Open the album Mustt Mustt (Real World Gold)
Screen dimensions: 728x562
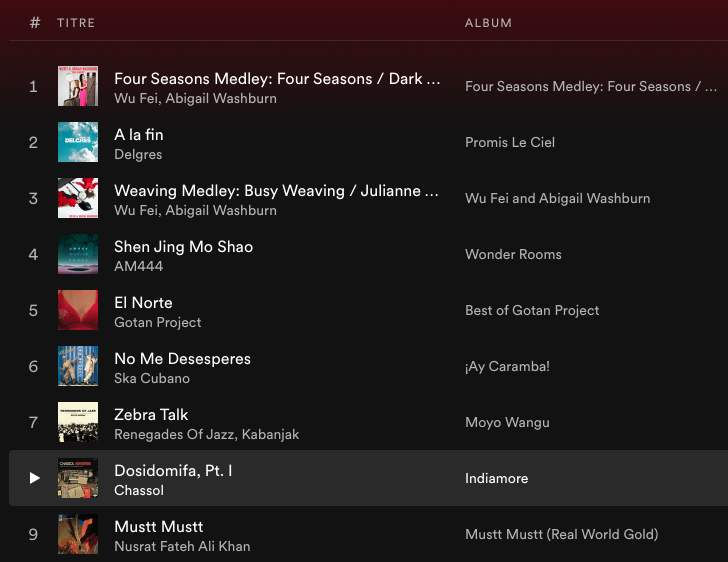[562, 534]
